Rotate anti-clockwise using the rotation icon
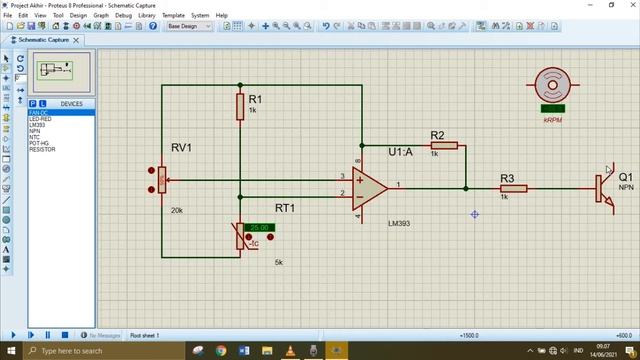640x360 pixels. point(20,68)
